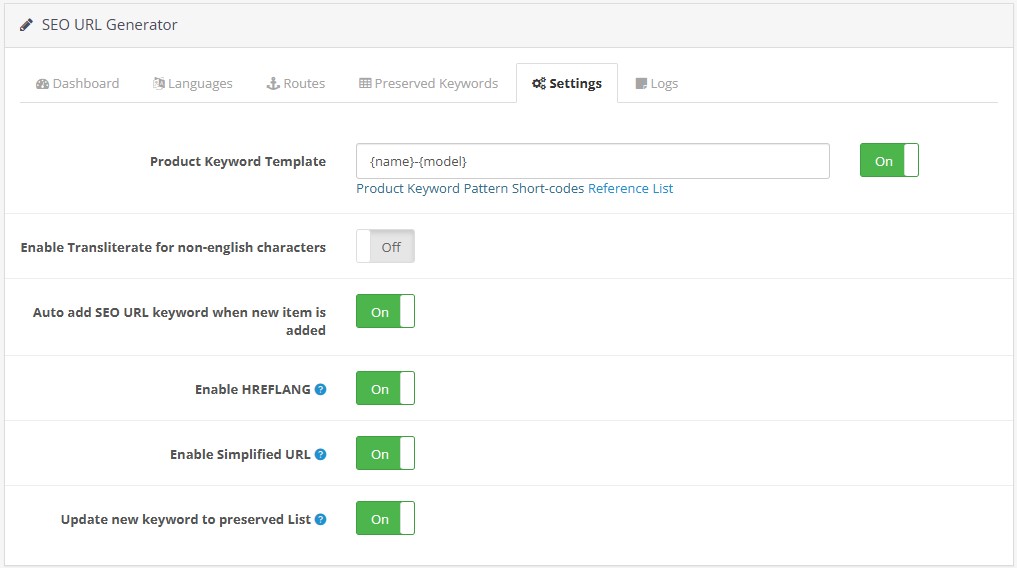The height and width of the screenshot is (568, 1017).
Task: Click the Dashboard gauge icon
Action: 42,84
